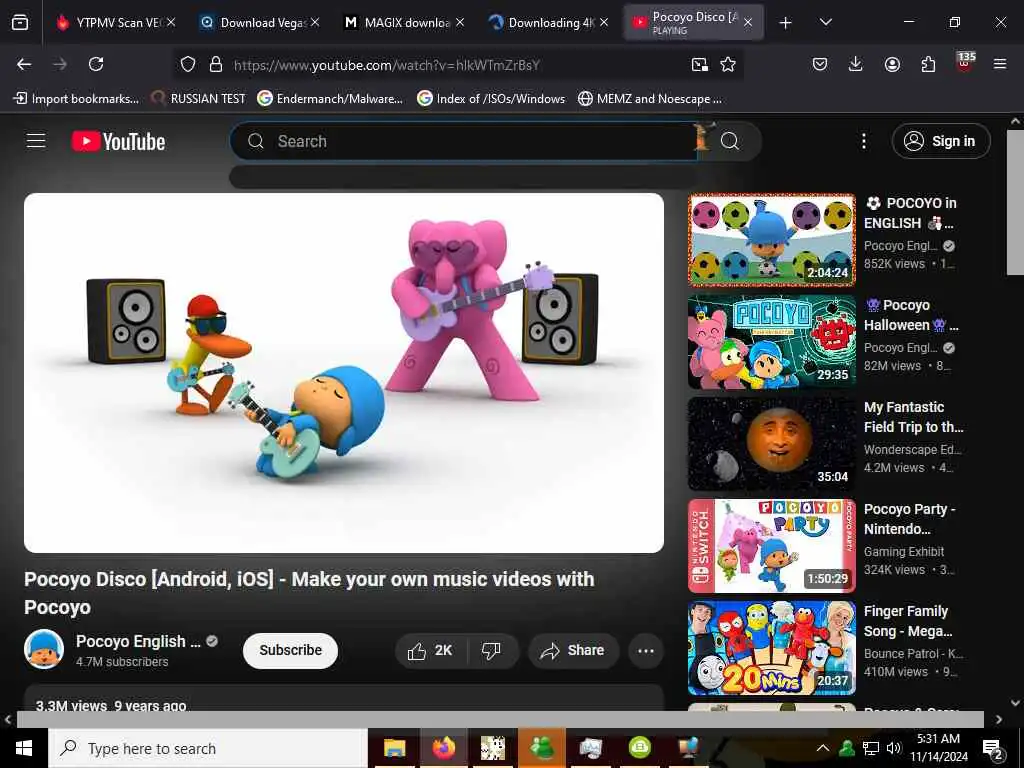The height and width of the screenshot is (768, 1024).
Task: Close the YTPMV Scan tab
Action: tap(171, 23)
